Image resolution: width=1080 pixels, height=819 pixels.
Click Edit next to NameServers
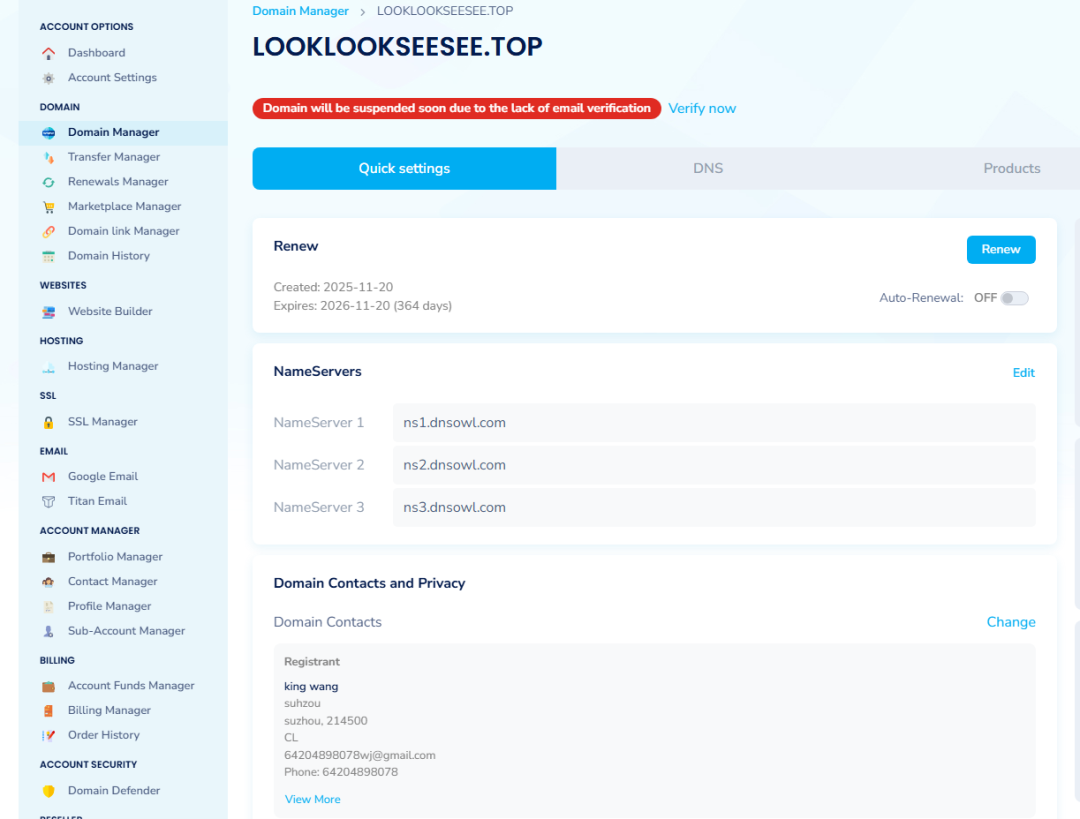(1024, 373)
